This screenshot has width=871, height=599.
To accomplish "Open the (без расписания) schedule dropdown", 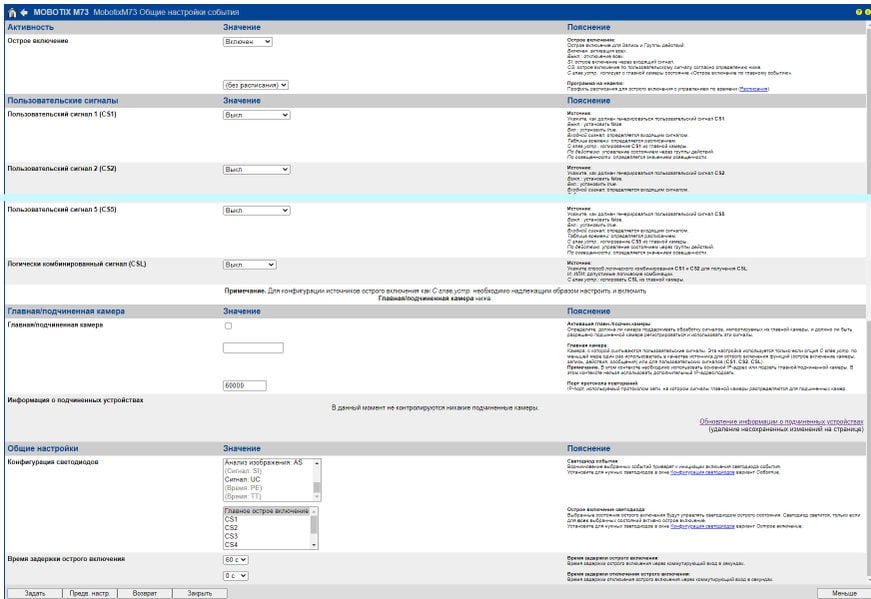I will 256,85.
